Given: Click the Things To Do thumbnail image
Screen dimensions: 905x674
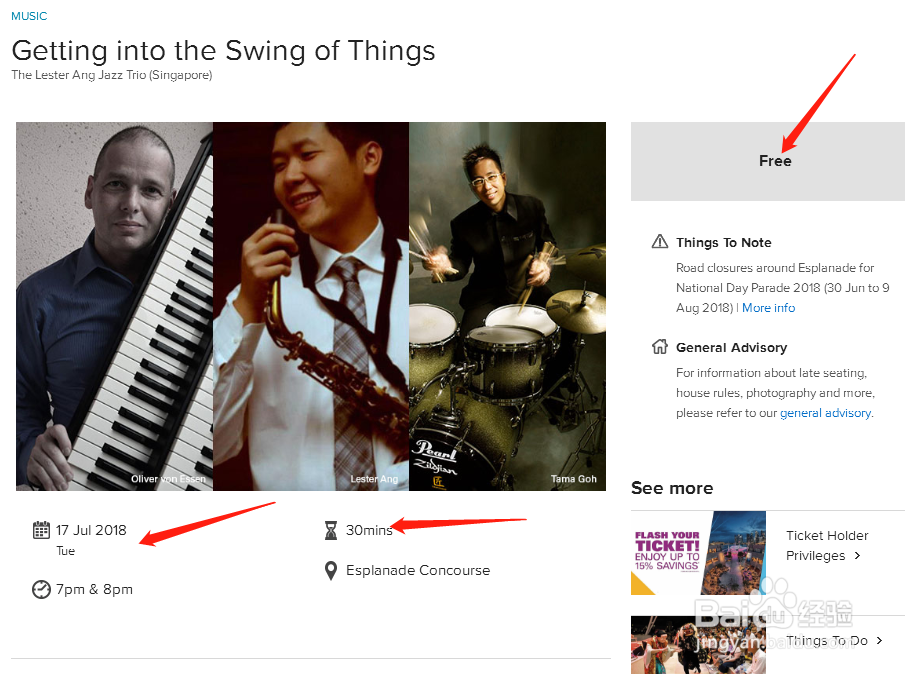Looking at the screenshot, I should tap(698, 645).
